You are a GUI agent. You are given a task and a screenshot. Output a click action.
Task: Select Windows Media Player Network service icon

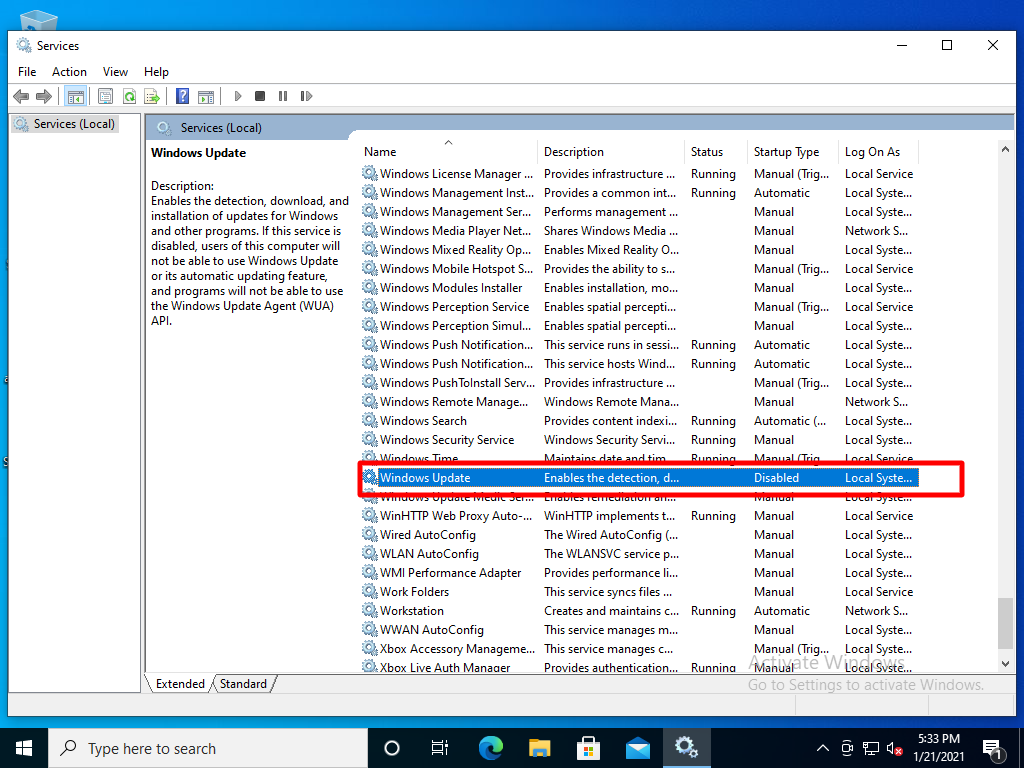(x=370, y=230)
